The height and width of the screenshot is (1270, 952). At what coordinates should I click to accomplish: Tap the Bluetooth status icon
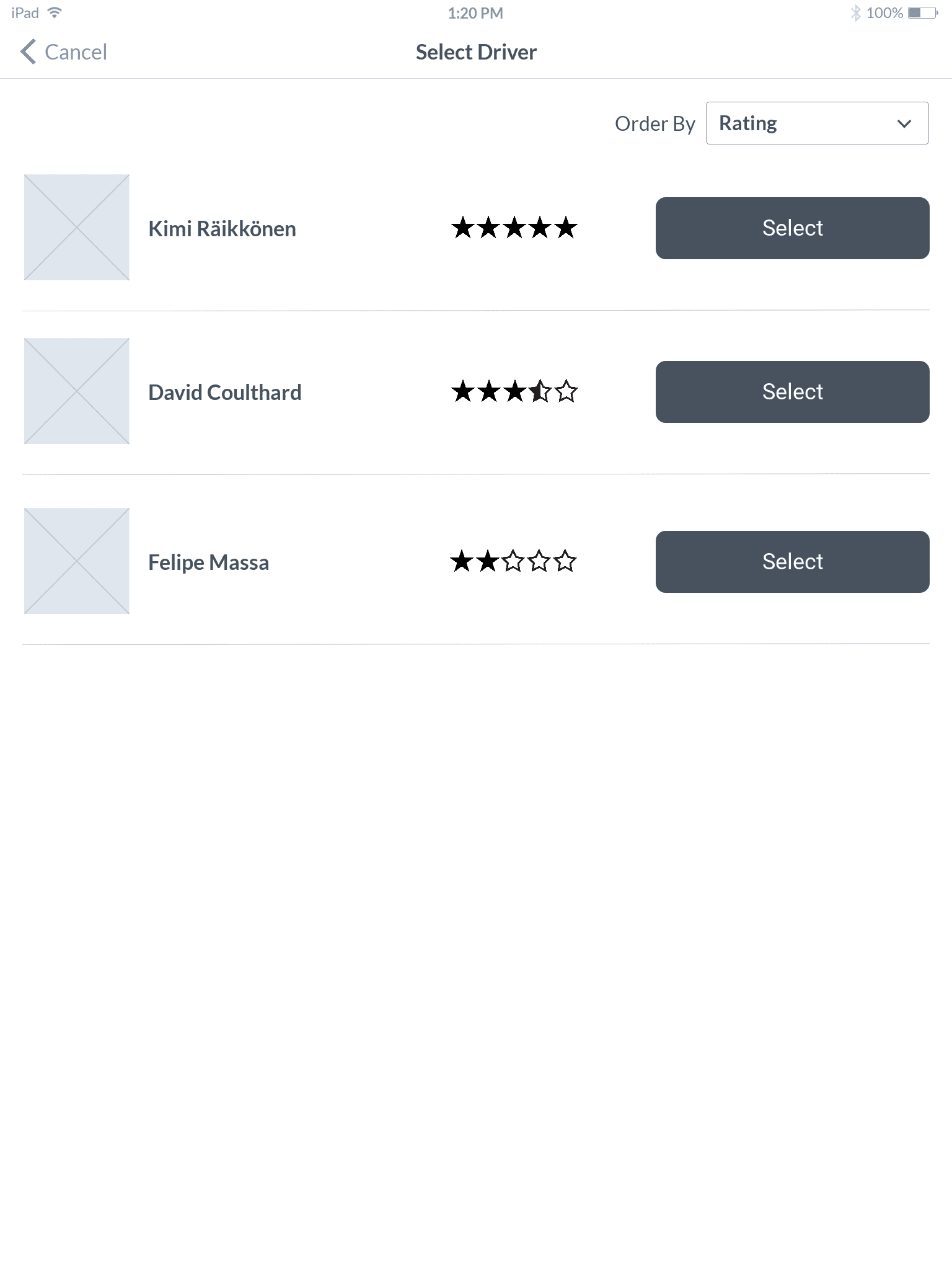point(856,13)
